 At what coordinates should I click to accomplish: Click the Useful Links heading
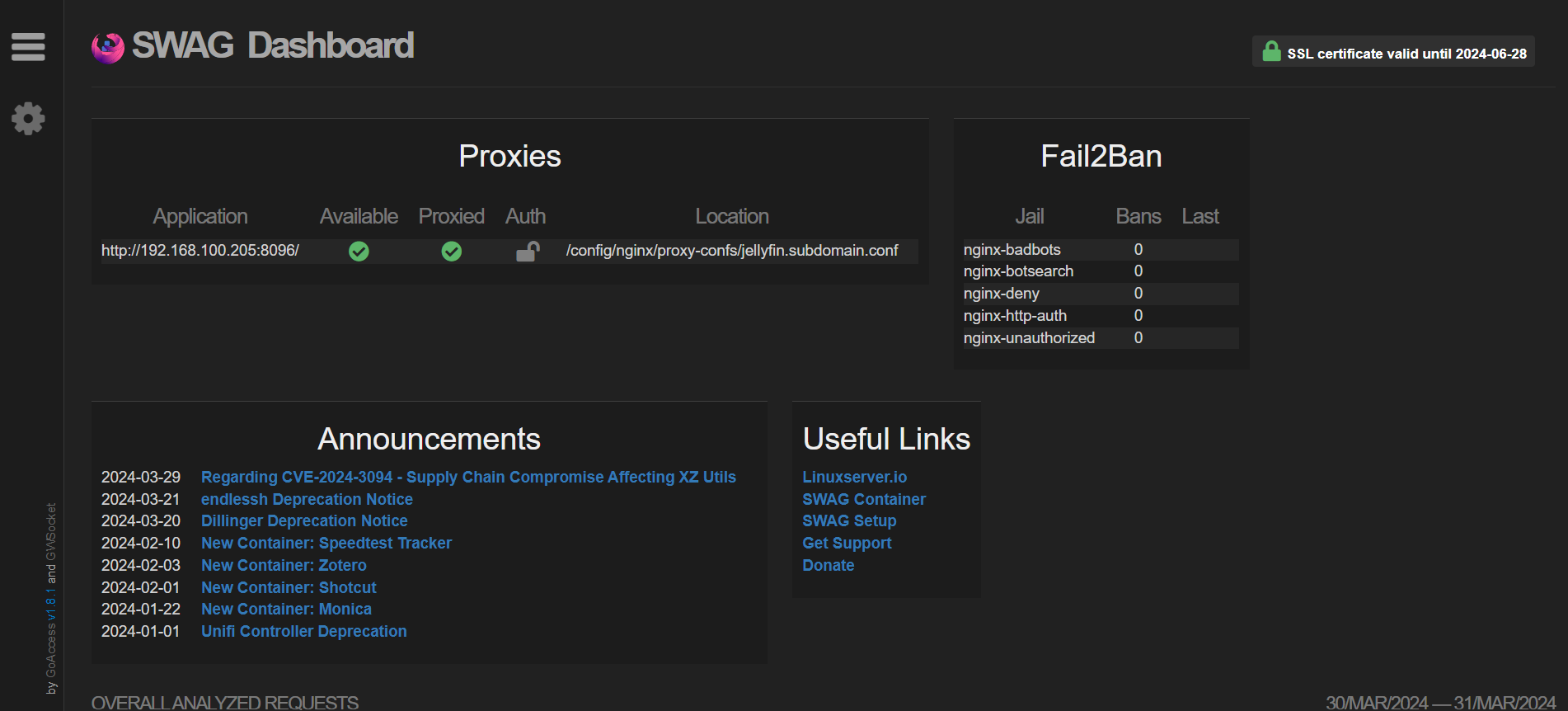pyautogui.click(x=887, y=440)
